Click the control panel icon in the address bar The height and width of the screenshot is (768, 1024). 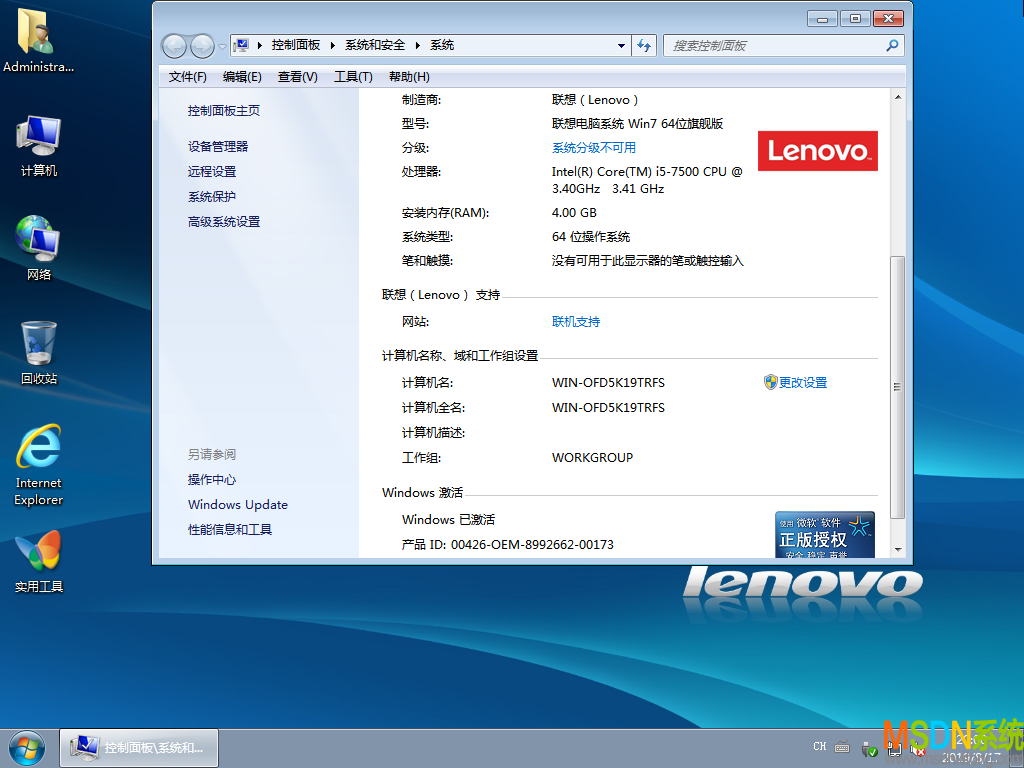241,45
